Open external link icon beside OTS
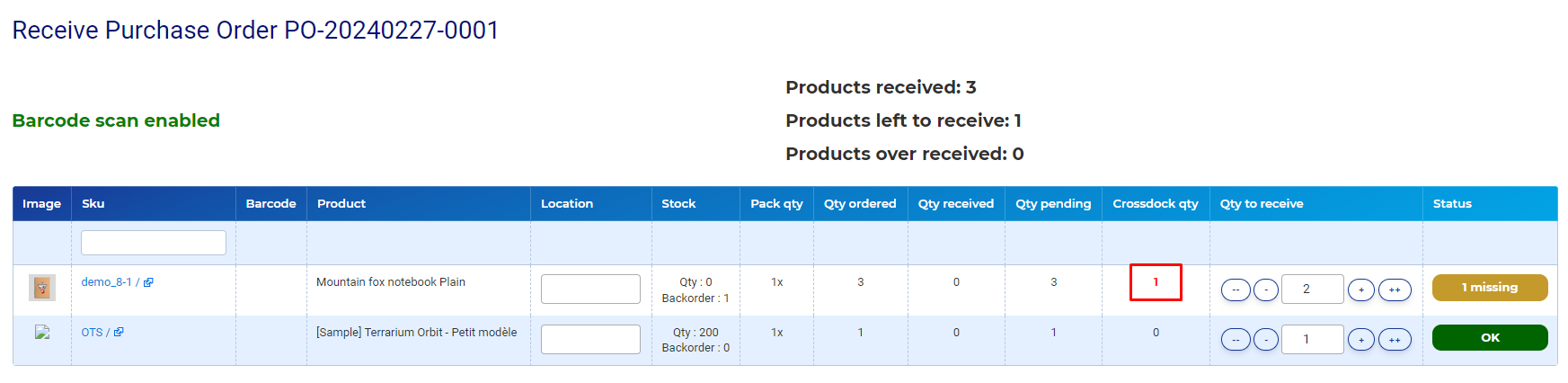1568x383 pixels. click(119, 333)
